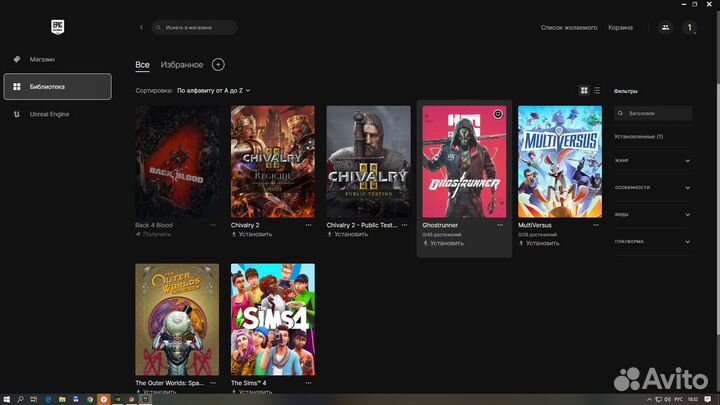The image size is (720, 405).
Task: Open the notification center icon
Action: pyautogui.click(x=708, y=399)
